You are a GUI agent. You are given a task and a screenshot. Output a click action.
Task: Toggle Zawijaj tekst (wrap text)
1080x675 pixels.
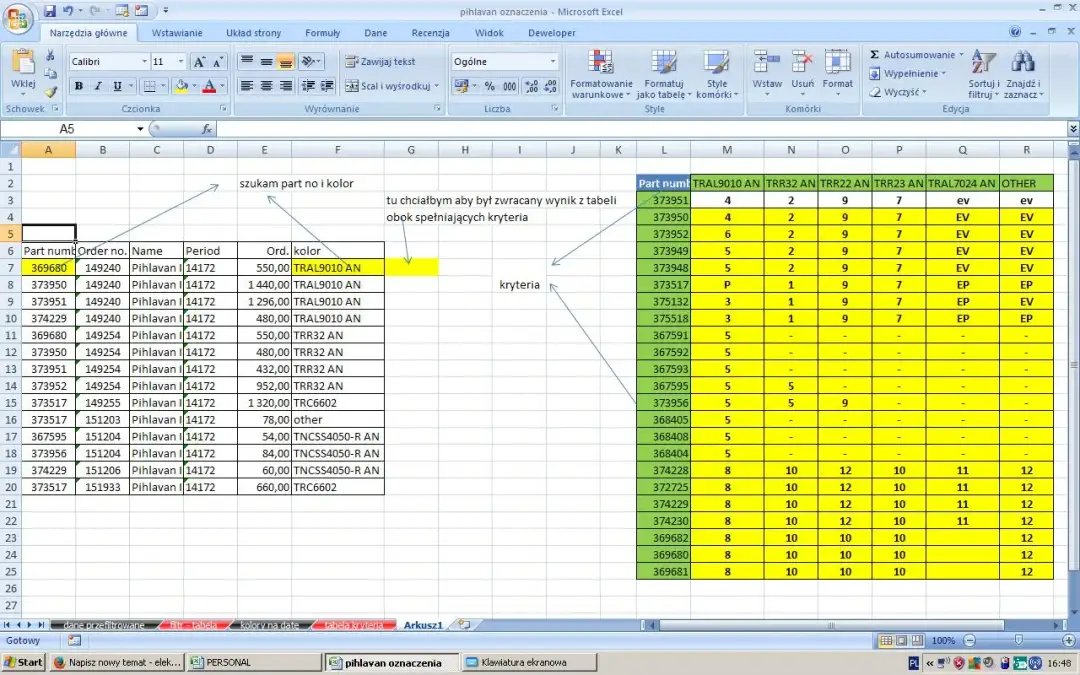coord(380,62)
